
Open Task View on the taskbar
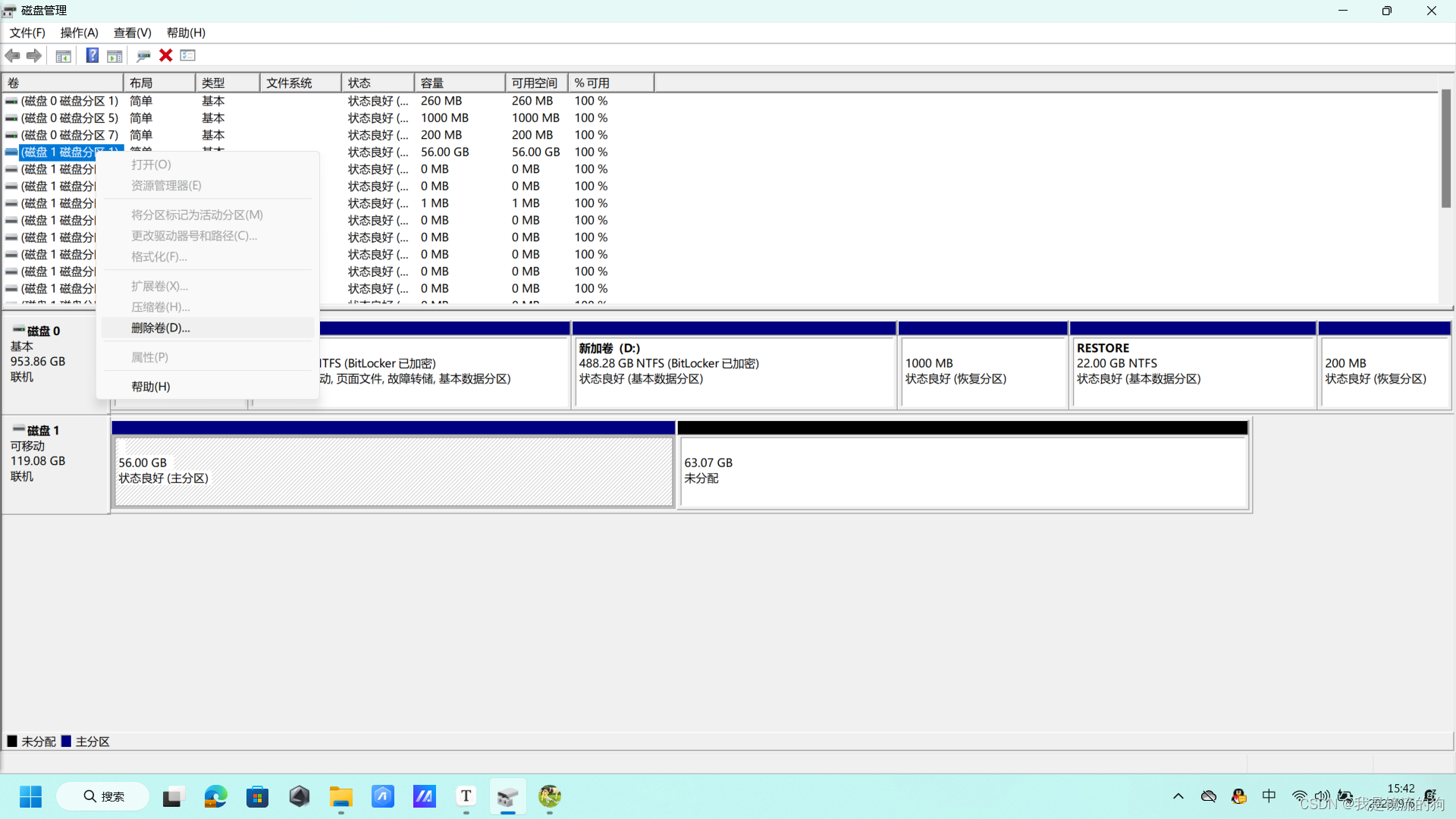click(173, 796)
